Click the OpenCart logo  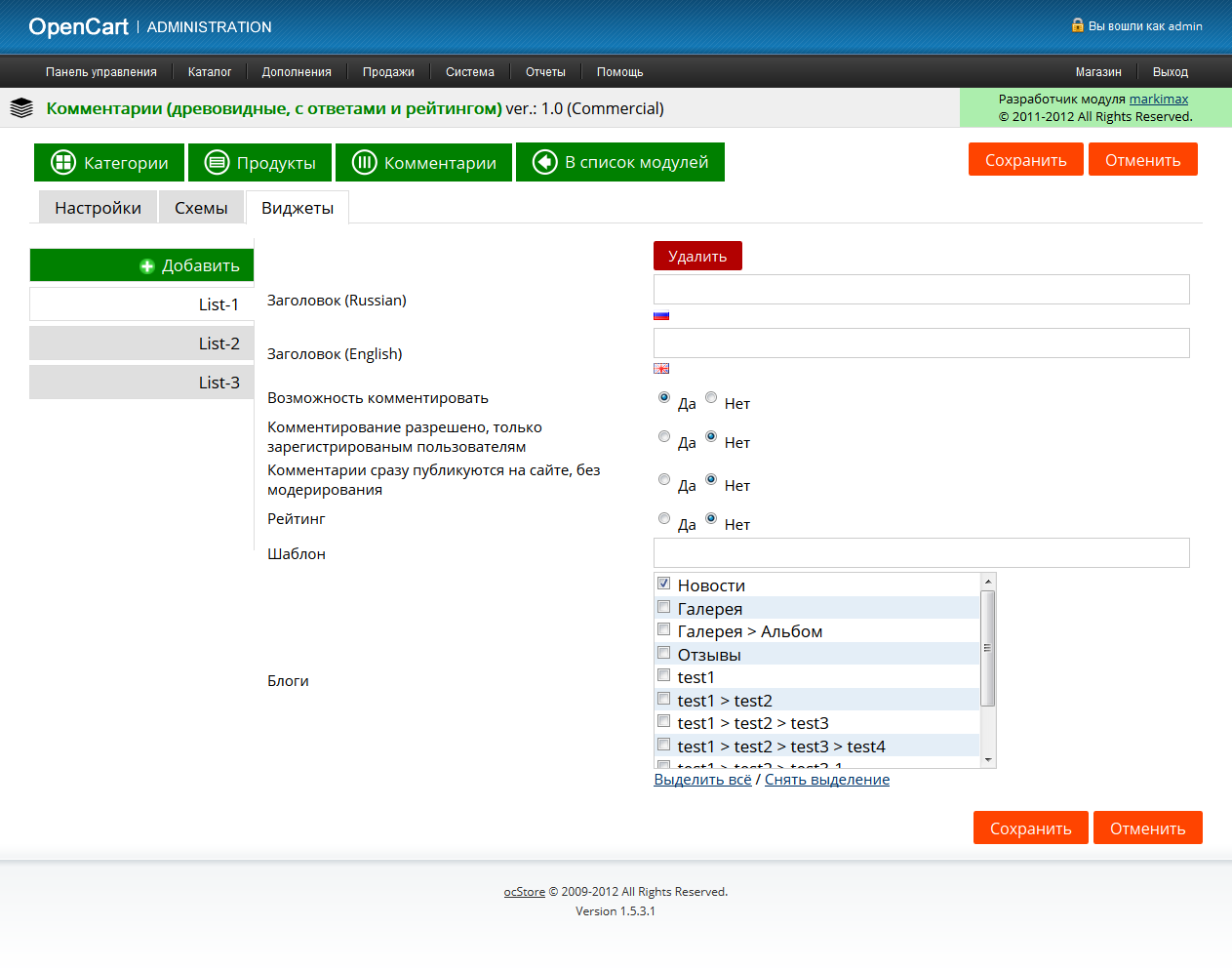click(79, 27)
